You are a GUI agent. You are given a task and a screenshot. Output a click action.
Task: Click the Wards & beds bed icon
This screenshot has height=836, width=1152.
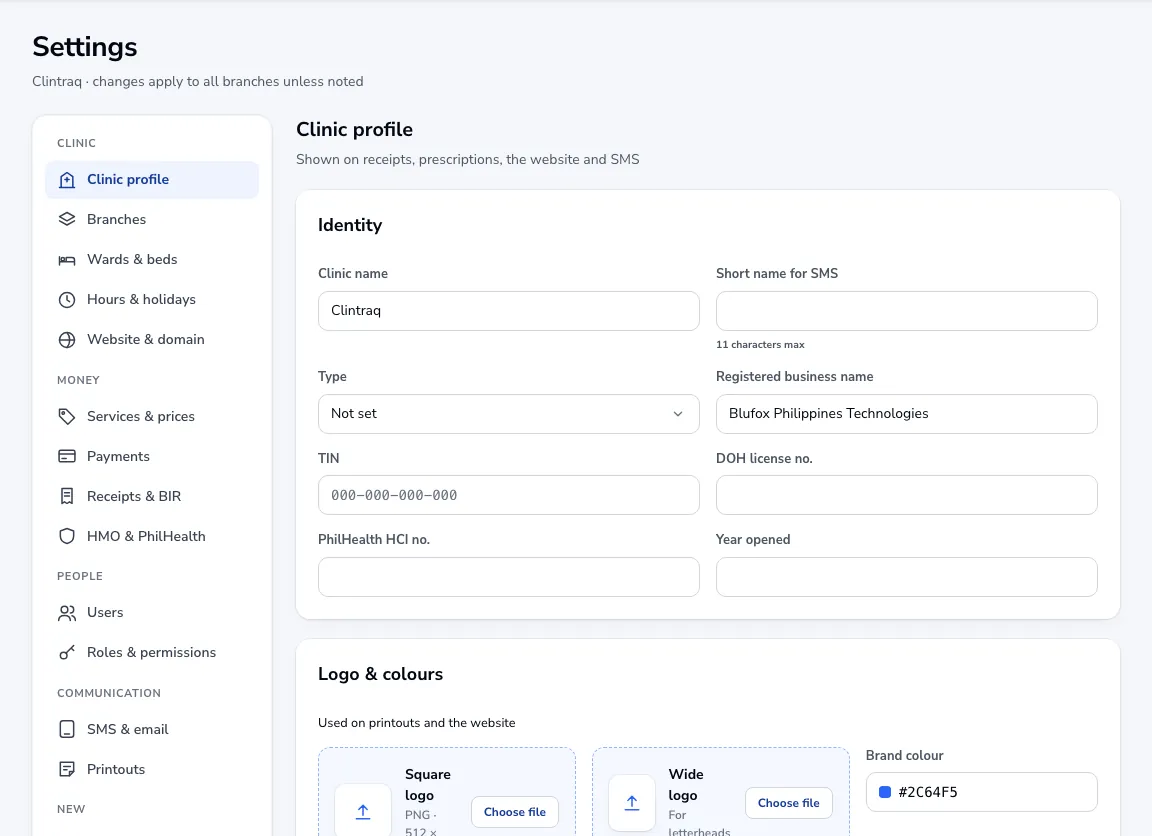point(67,260)
